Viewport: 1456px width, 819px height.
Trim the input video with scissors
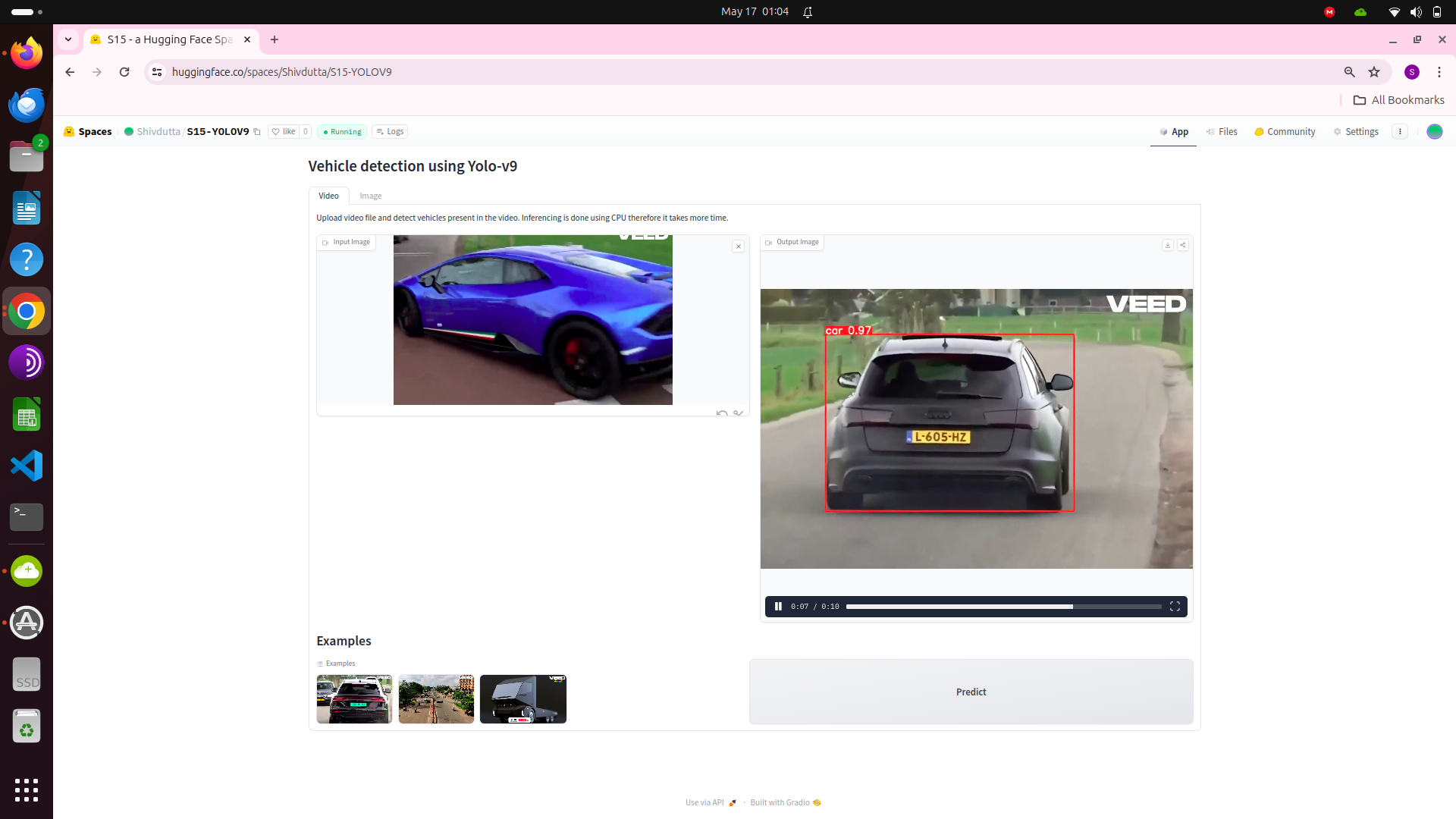738,413
